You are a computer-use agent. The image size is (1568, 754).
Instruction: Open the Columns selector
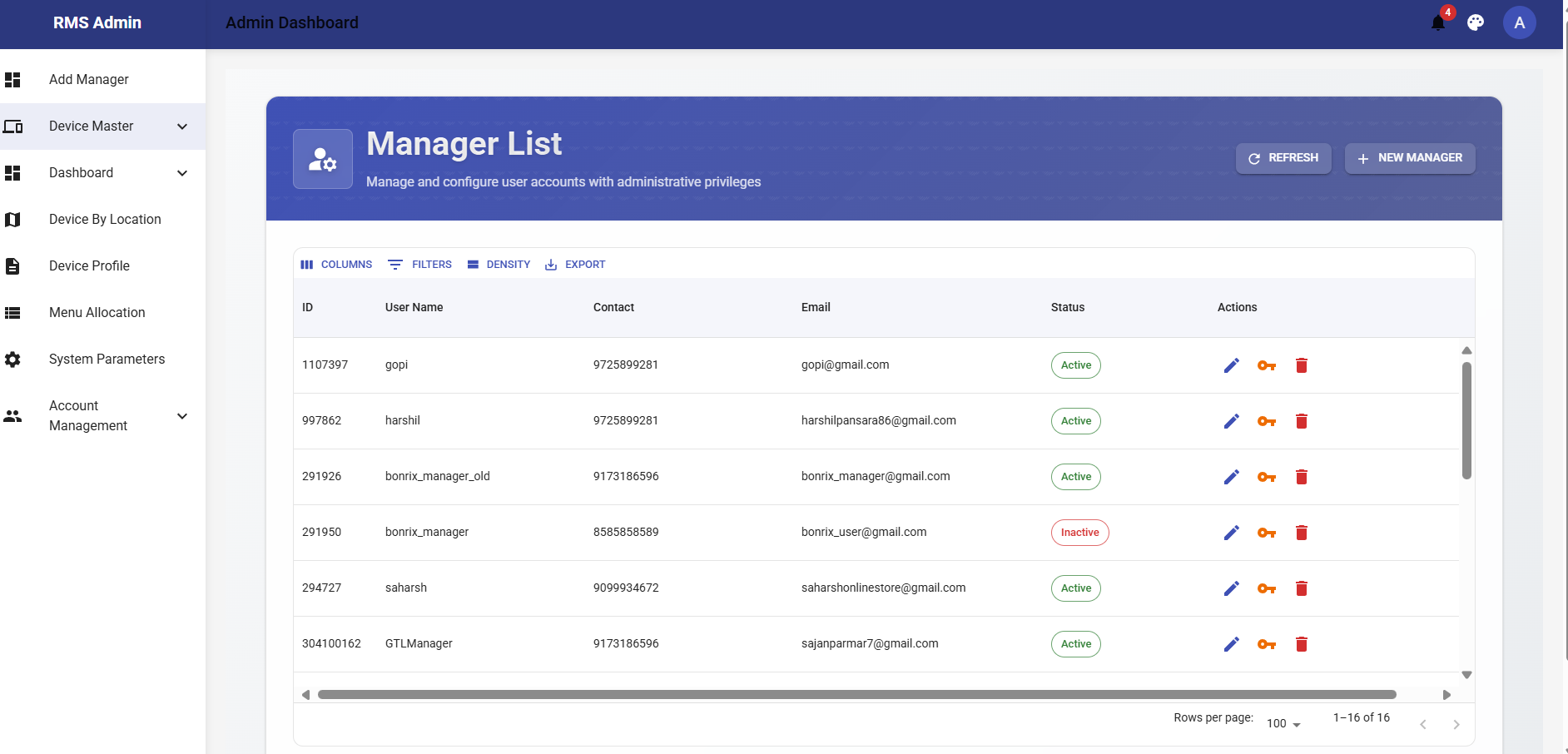coord(336,265)
